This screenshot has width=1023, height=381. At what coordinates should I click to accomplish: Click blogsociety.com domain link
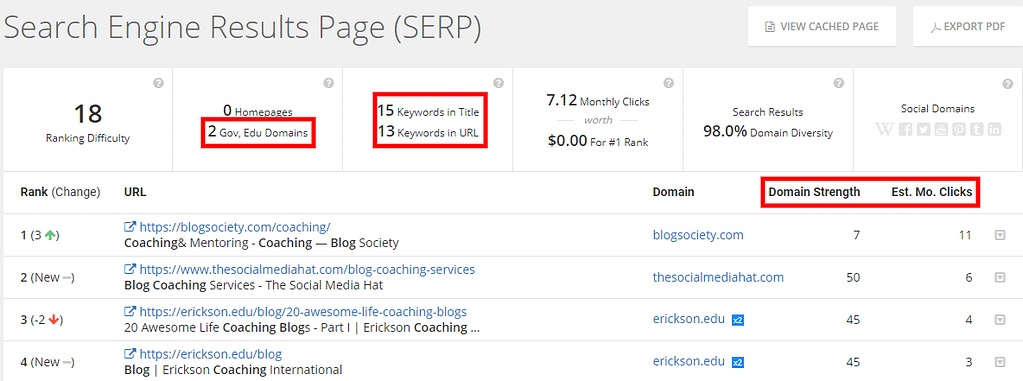pyautogui.click(x=698, y=235)
